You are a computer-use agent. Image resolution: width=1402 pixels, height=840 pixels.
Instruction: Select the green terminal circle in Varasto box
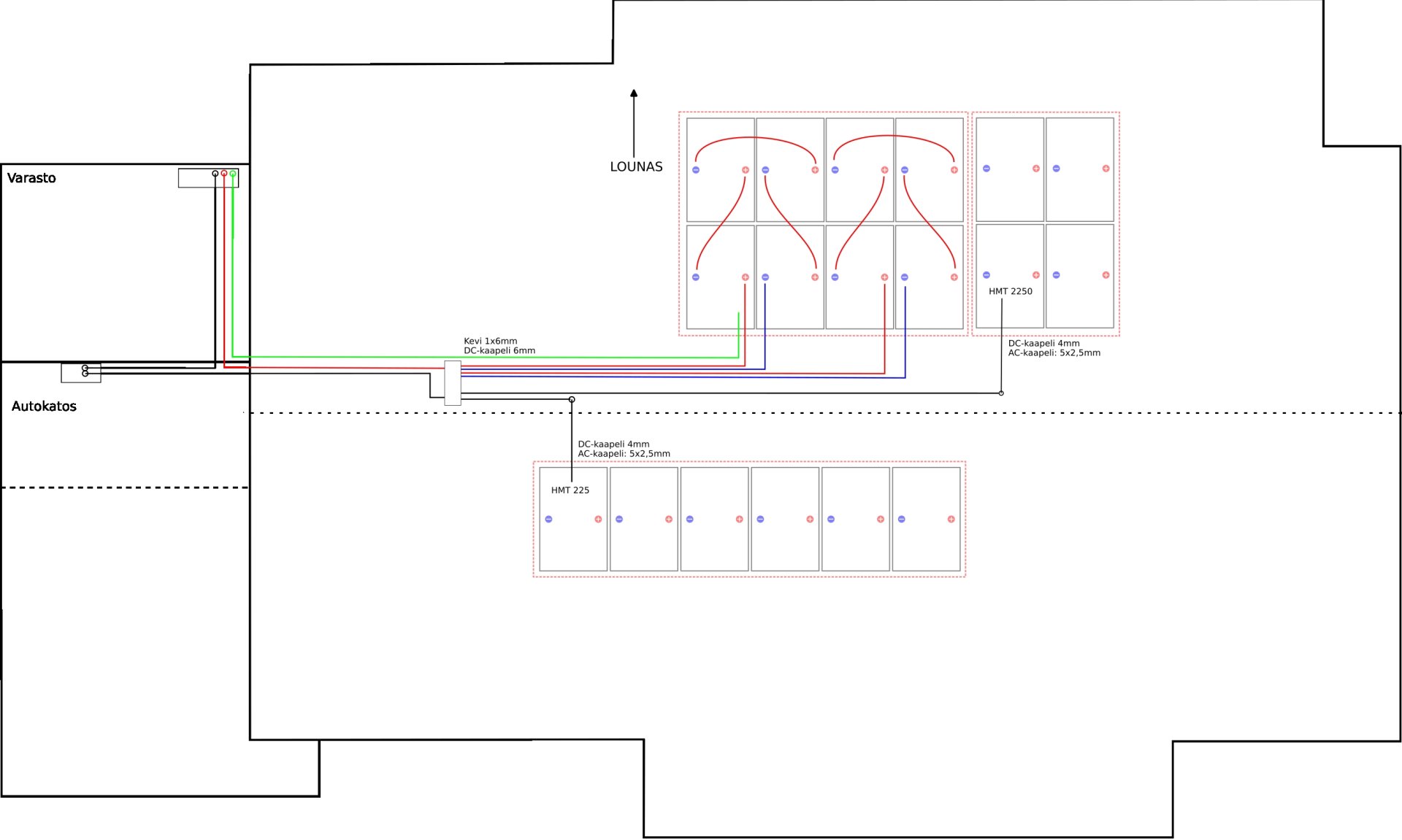pyautogui.click(x=233, y=174)
